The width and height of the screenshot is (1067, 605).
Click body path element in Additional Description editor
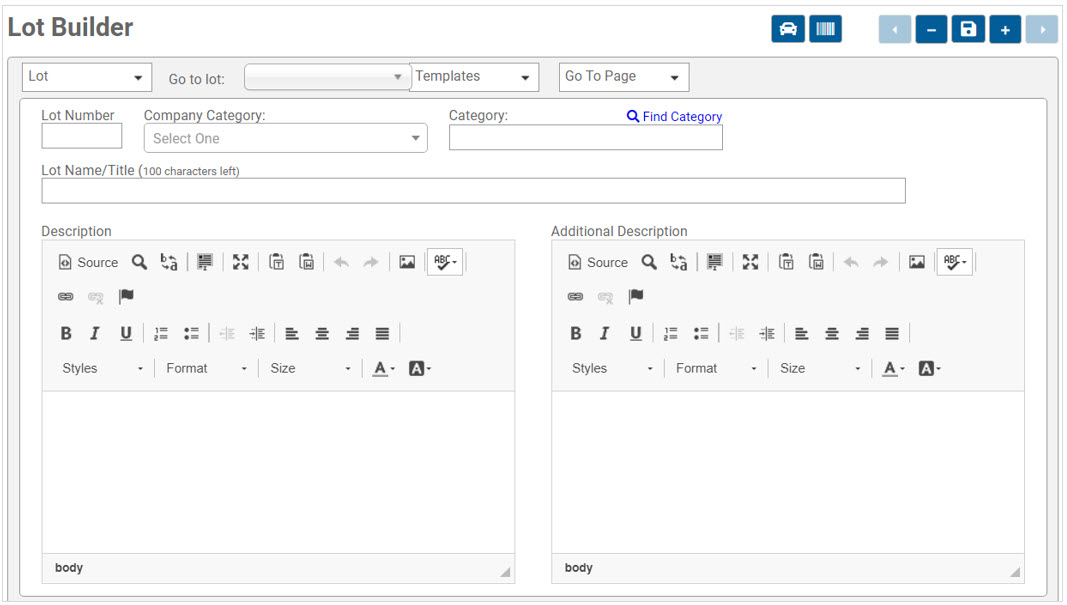578,568
